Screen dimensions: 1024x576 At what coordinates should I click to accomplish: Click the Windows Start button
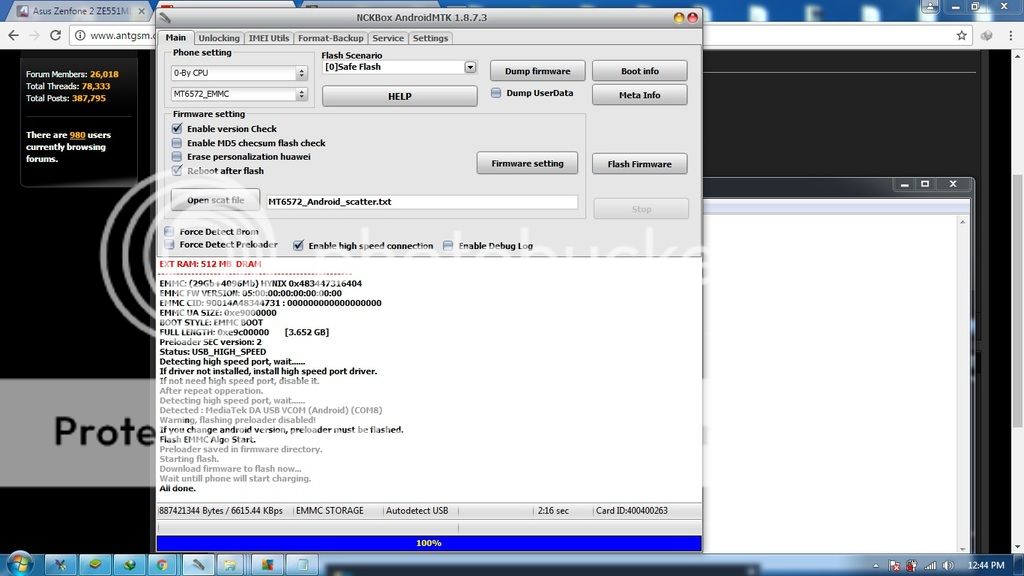click(20, 565)
